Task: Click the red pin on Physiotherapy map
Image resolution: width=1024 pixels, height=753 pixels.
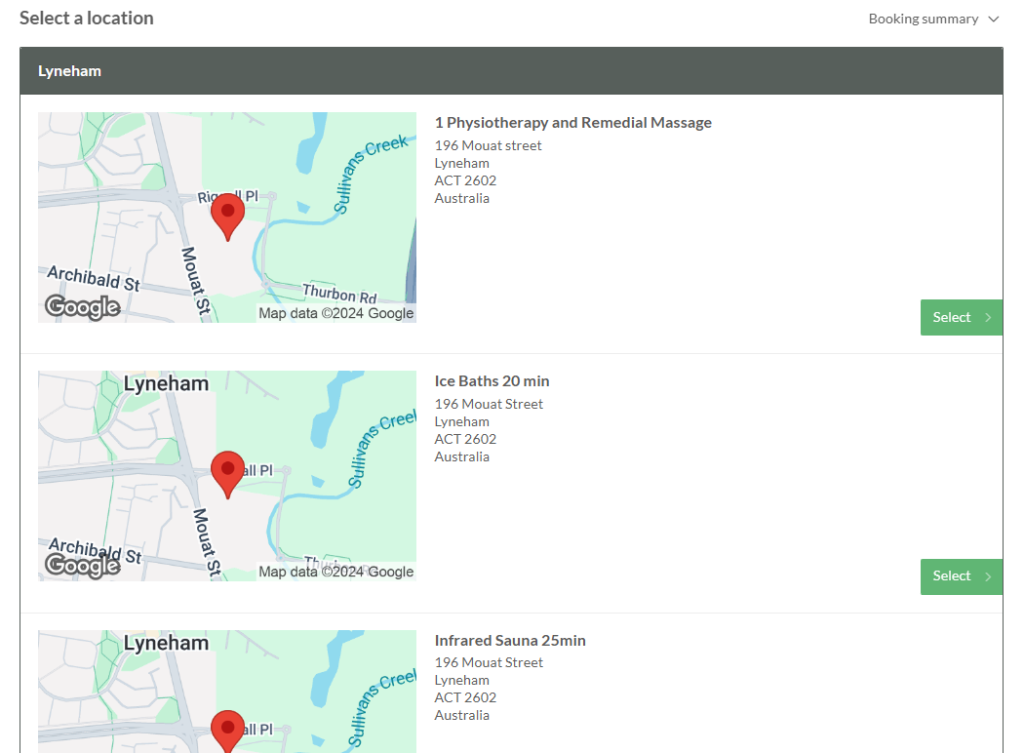Action: click(x=228, y=213)
